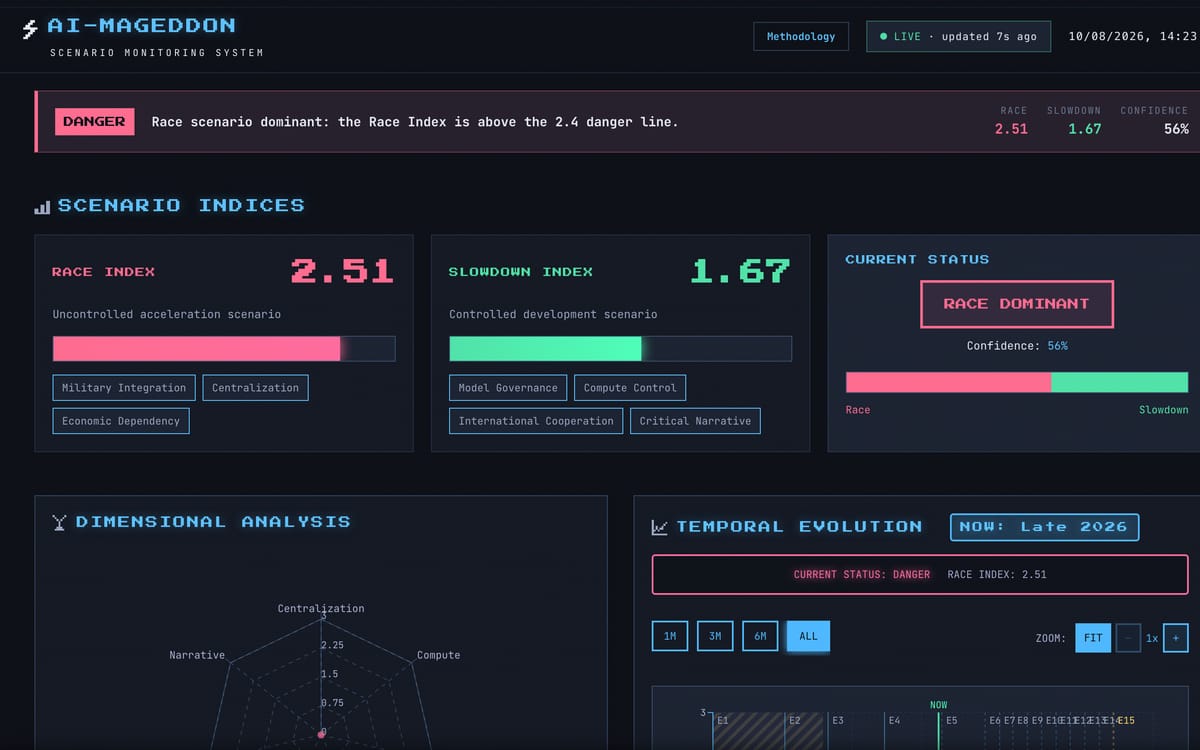
Task: Zoom in with the plus button
Action: [x=1176, y=638]
